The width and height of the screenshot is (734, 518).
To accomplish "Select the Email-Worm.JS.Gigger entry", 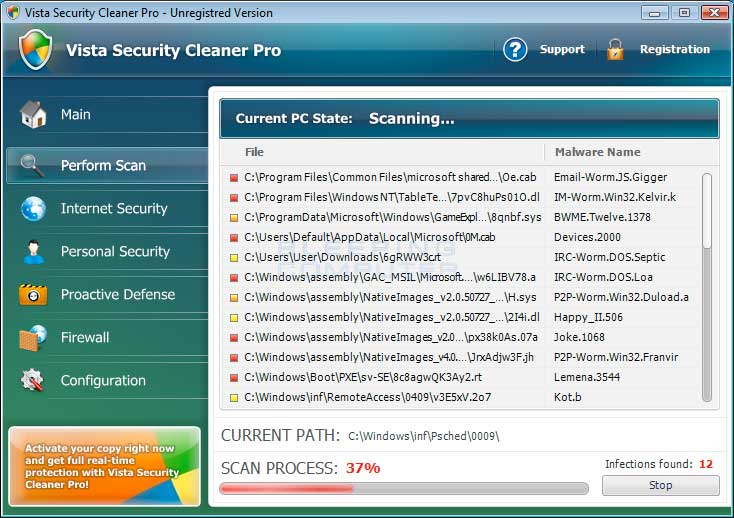I will (x=610, y=177).
